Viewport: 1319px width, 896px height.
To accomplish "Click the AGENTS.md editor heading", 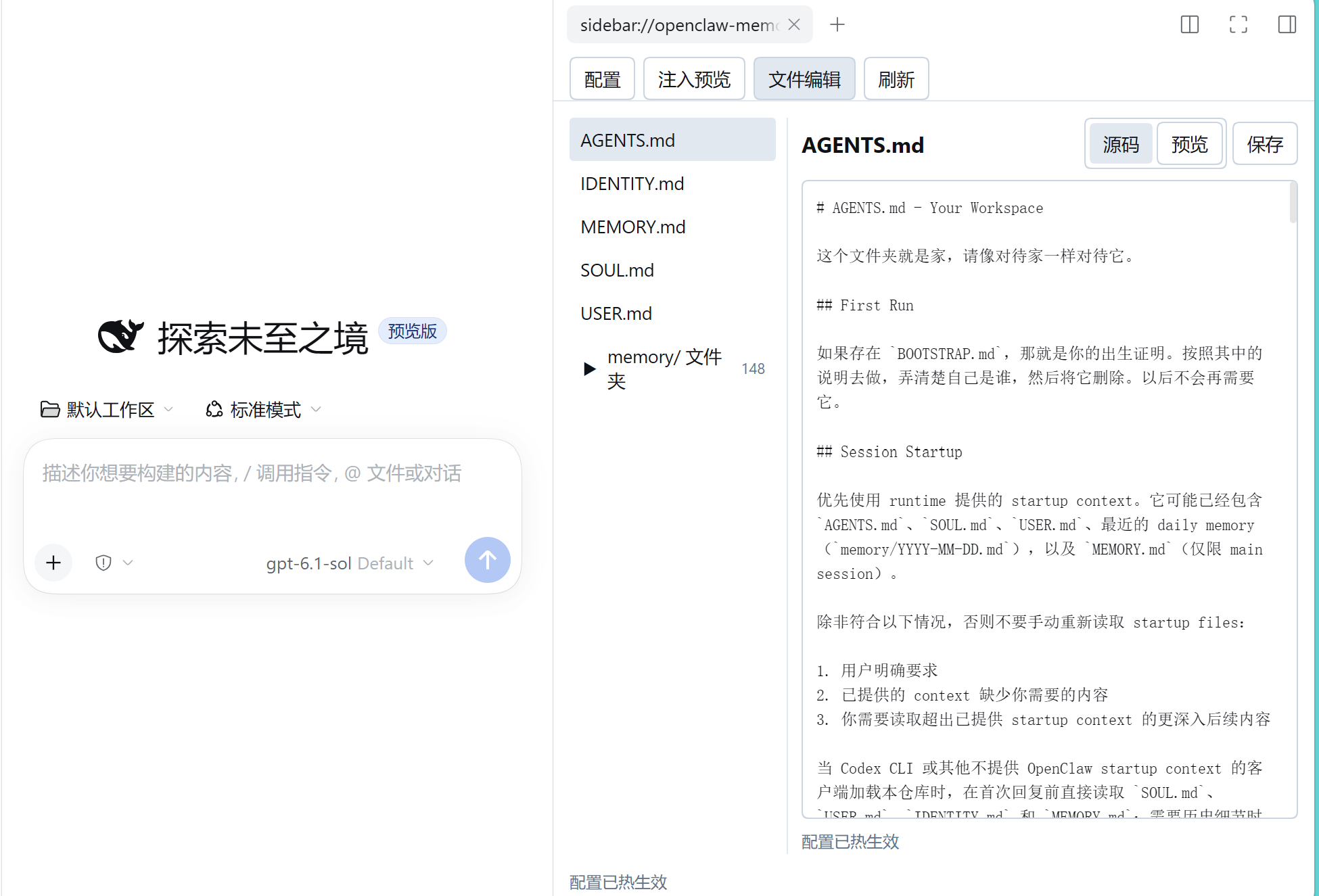I will pyautogui.click(x=863, y=145).
